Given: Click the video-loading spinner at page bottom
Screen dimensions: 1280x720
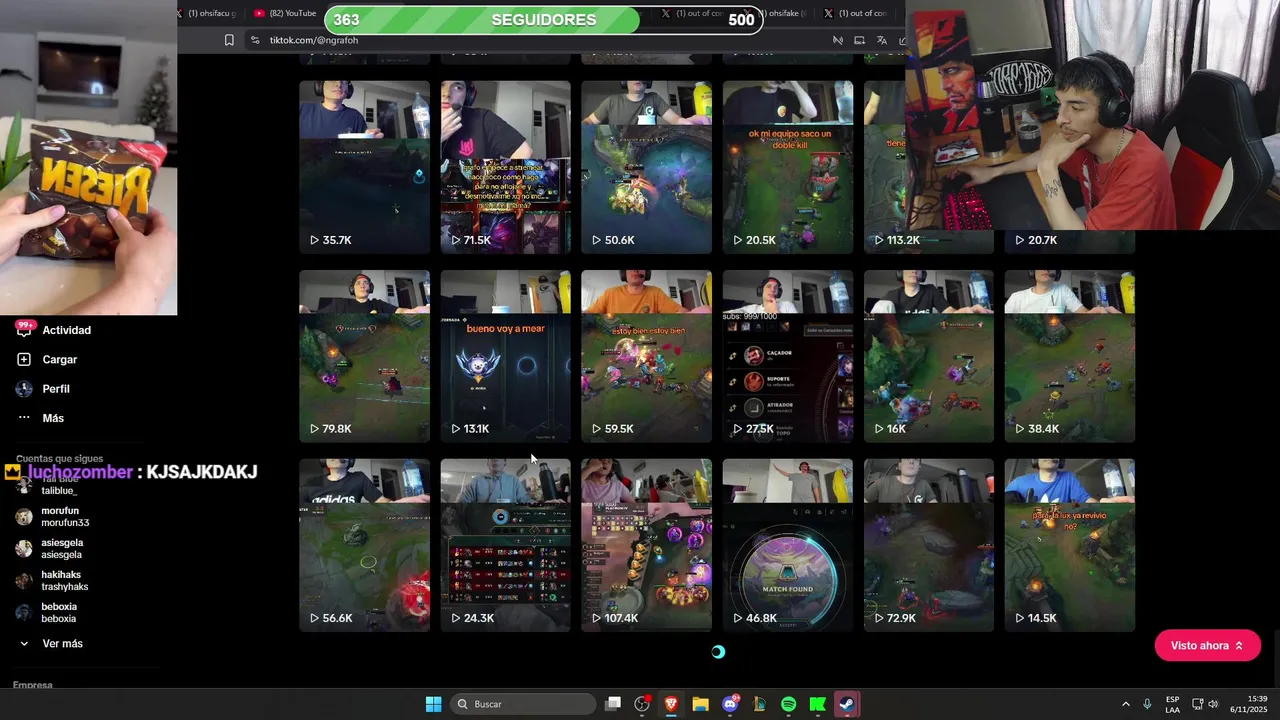Looking at the screenshot, I should (718, 652).
